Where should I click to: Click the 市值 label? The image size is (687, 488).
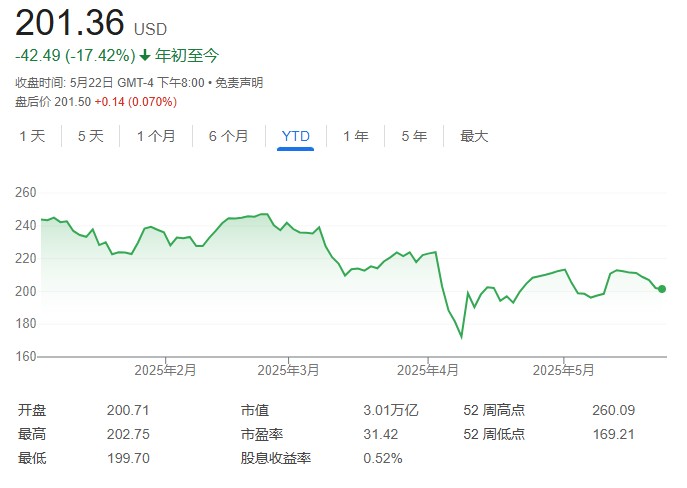pyautogui.click(x=255, y=410)
